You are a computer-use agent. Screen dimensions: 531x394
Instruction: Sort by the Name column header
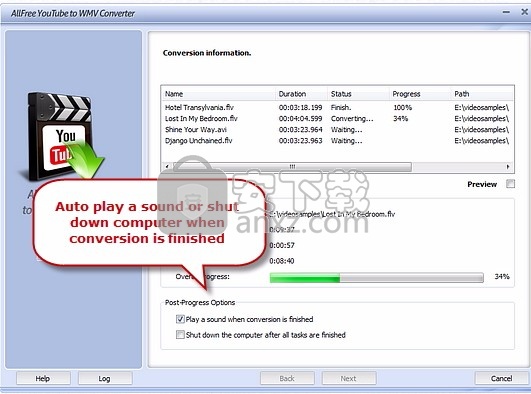tap(219, 94)
